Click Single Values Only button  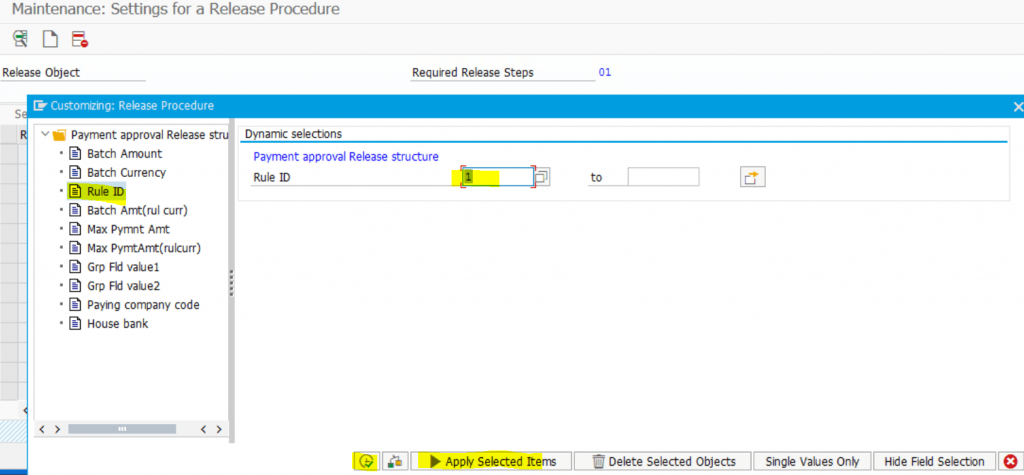pyautogui.click(x=812, y=461)
